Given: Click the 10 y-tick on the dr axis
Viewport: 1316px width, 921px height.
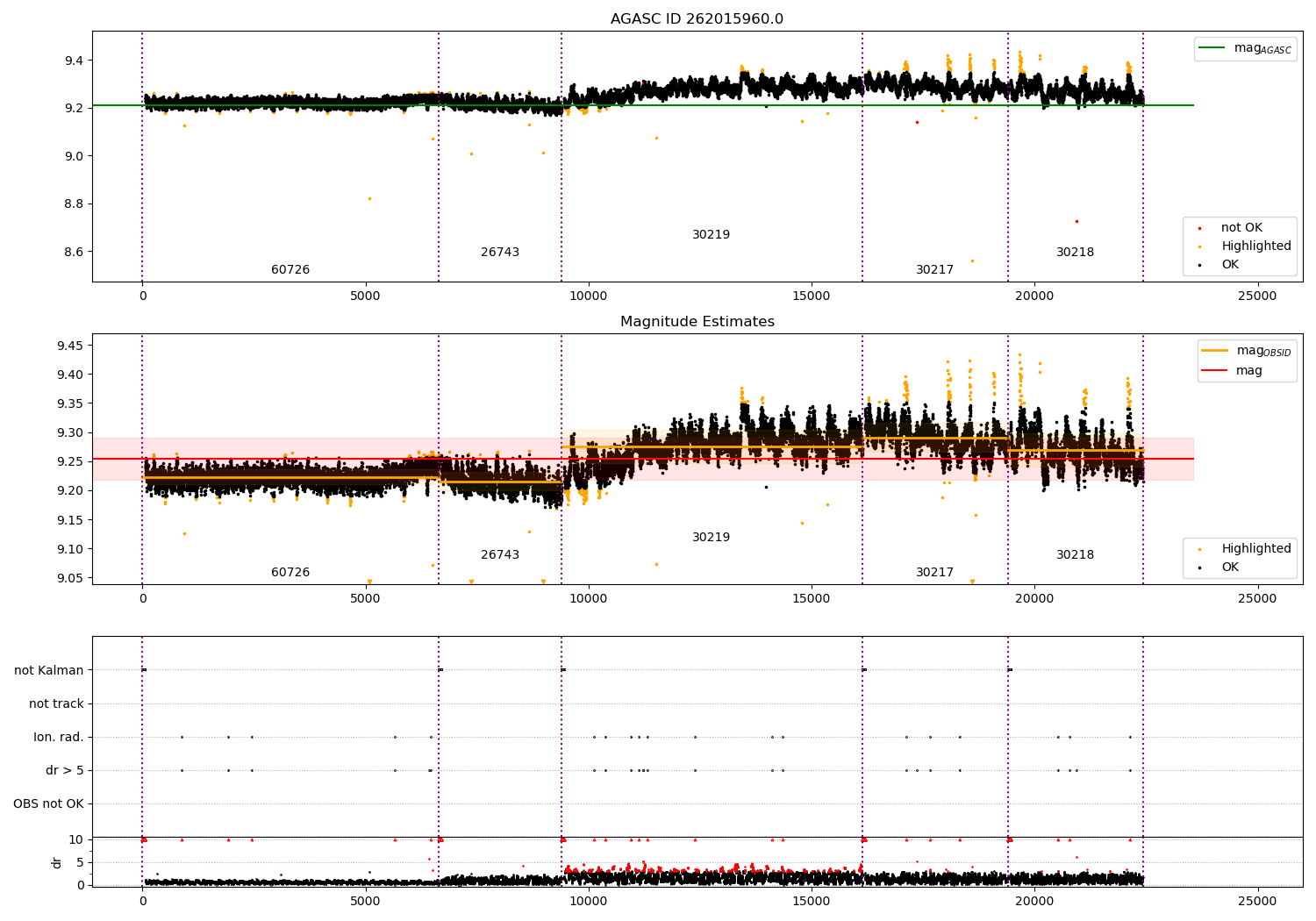Looking at the screenshot, I should click(x=76, y=839).
